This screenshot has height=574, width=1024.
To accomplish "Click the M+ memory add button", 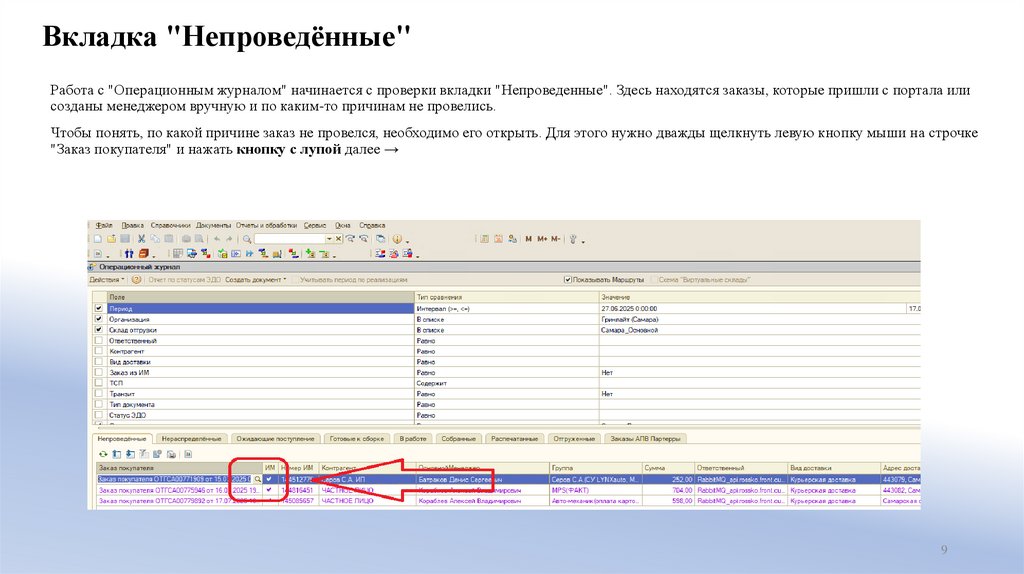I will pyautogui.click(x=542, y=239).
